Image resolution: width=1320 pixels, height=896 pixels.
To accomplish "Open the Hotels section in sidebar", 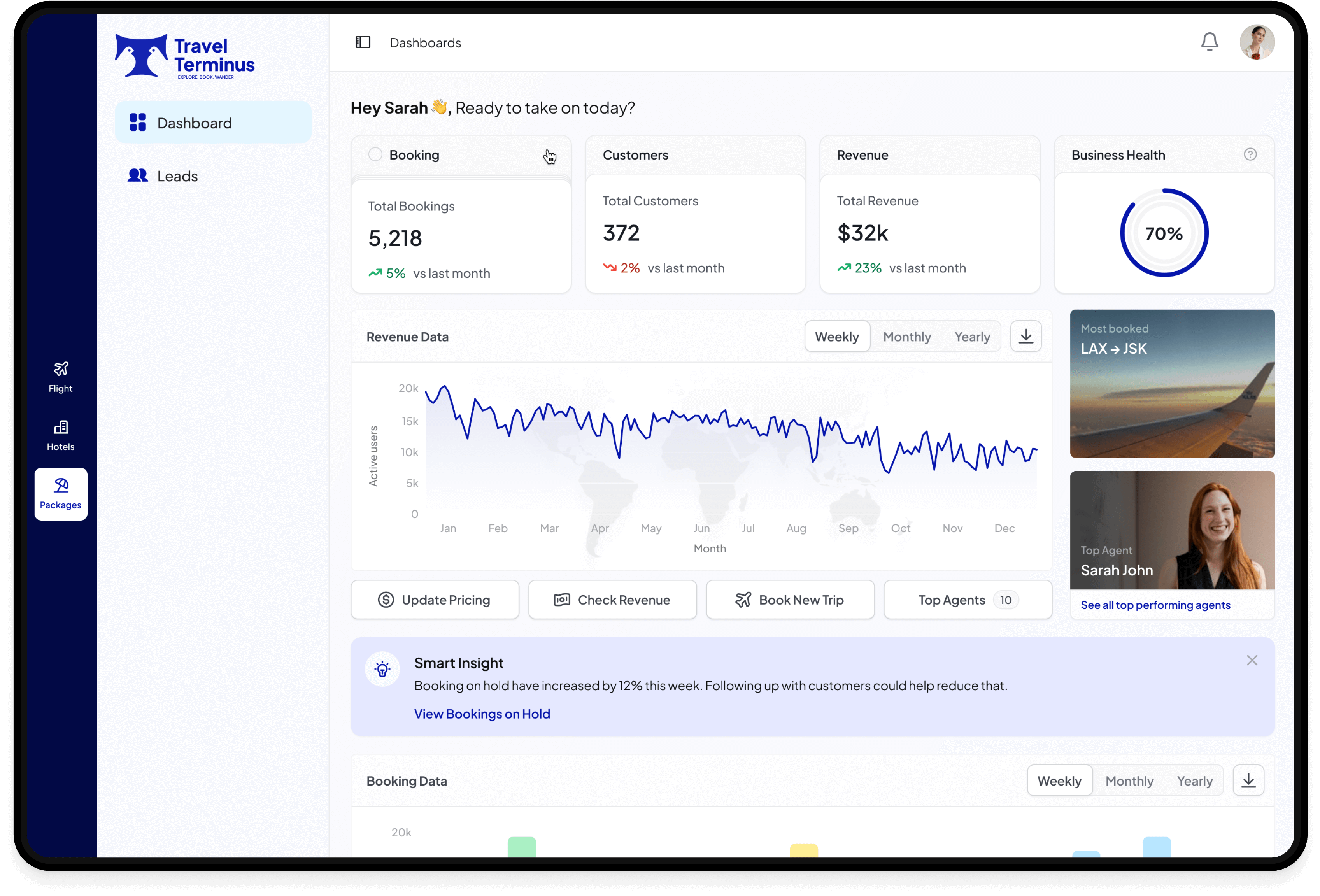I will (x=61, y=436).
